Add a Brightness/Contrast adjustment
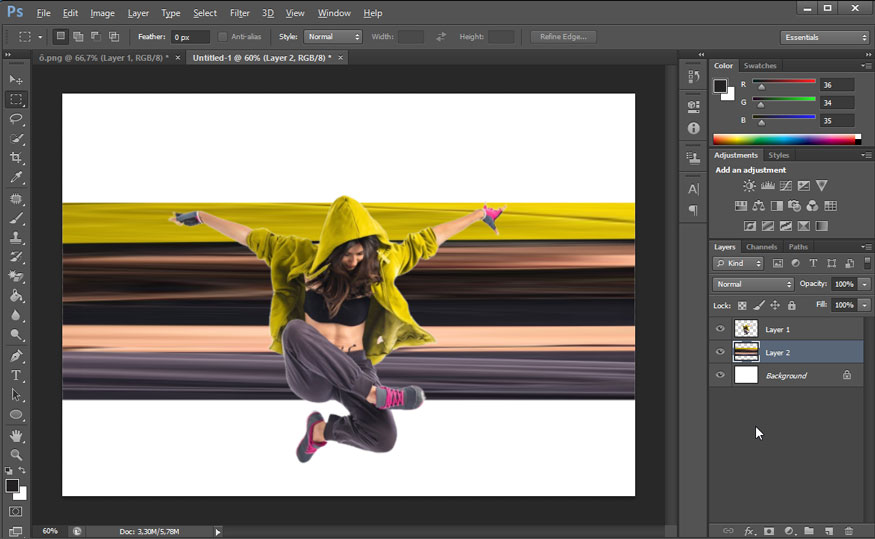Image resolution: width=875 pixels, height=539 pixels. coord(749,186)
